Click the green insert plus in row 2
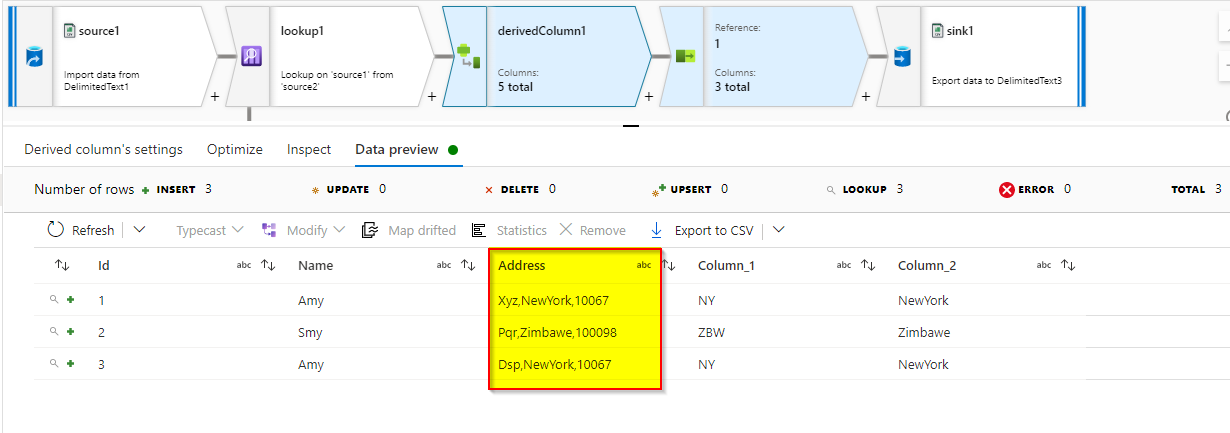The image size is (1230, 433). coord(71,332)
